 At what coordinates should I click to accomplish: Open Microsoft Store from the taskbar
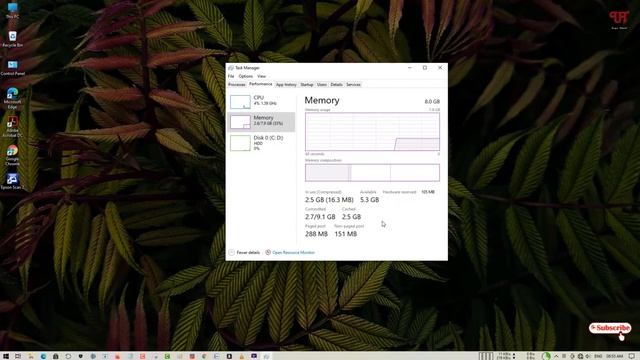point(56,356)
